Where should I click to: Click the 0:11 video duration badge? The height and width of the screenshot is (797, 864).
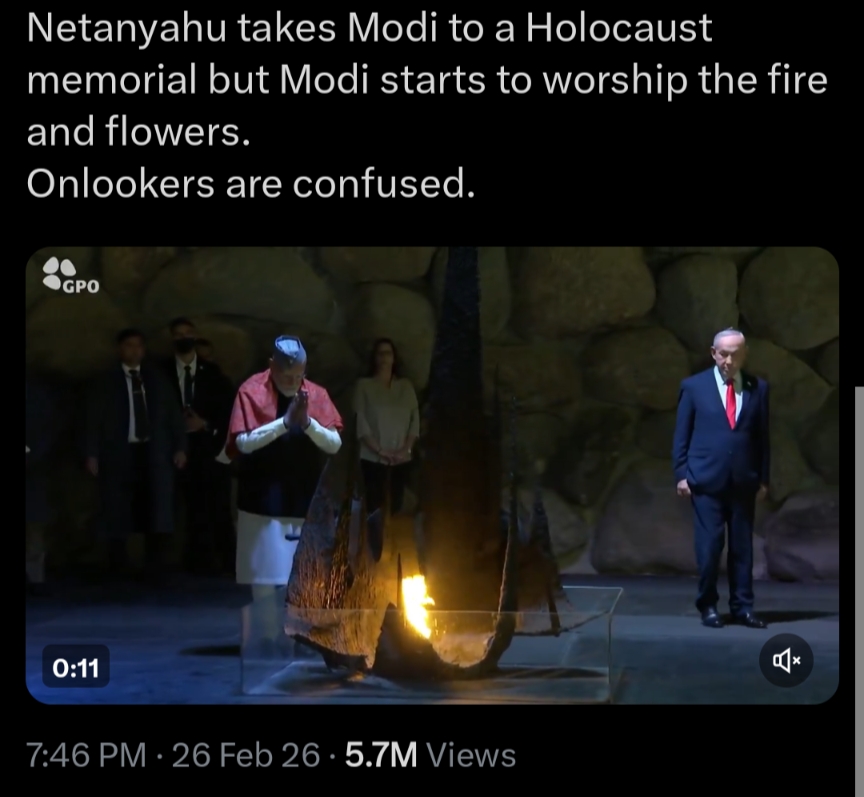click(x=76, y=666)
